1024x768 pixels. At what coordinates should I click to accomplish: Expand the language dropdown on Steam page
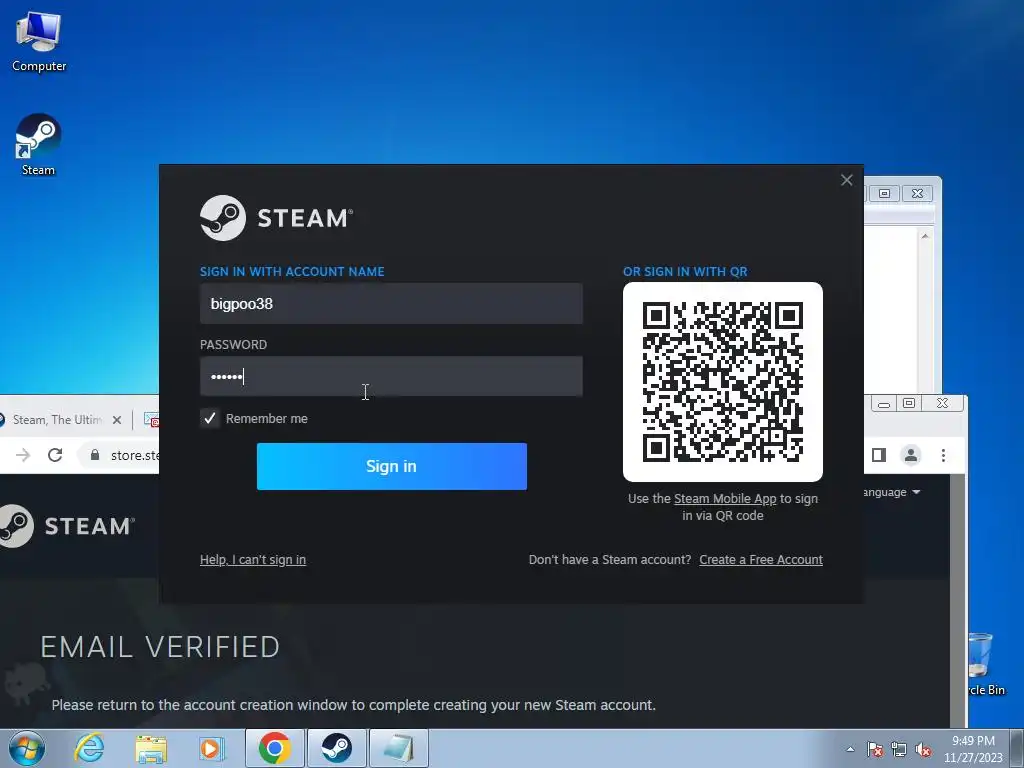click(891, 492)
